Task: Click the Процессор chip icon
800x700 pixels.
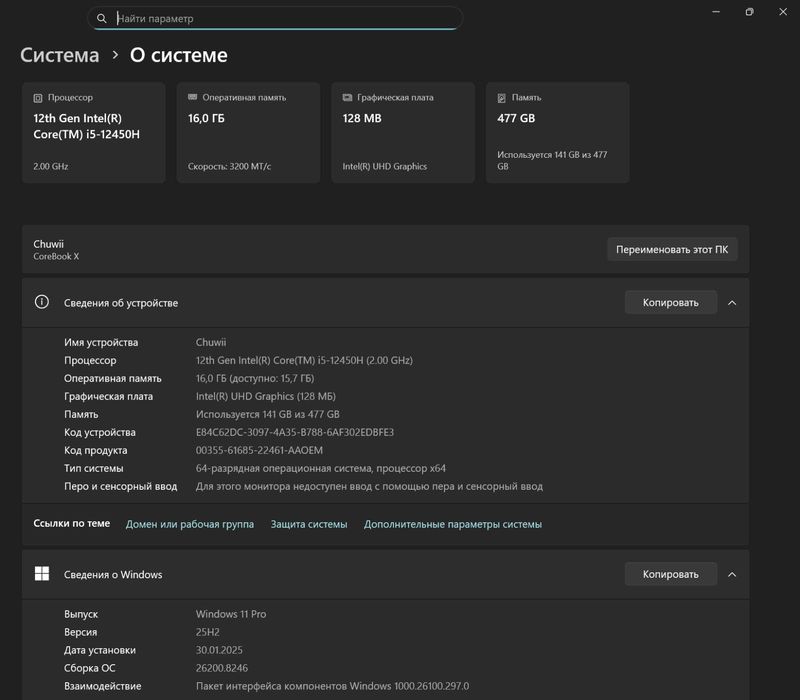Action: [38, 98]
